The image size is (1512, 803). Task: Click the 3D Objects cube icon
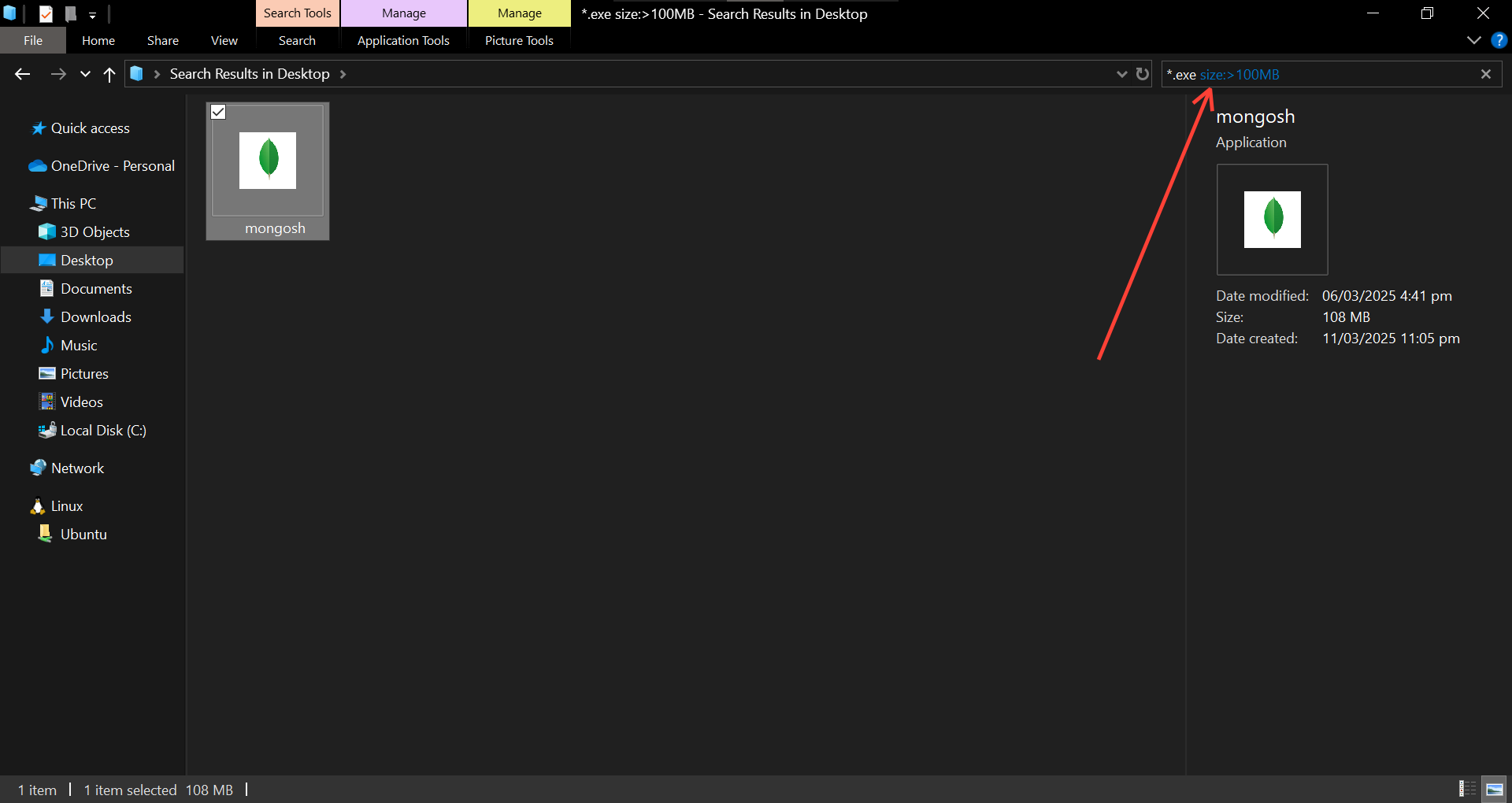(47, 232)
